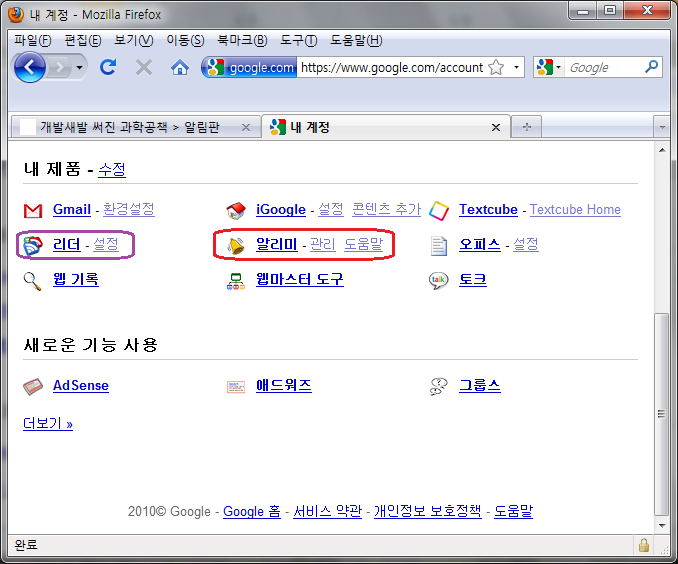Click the 개인정보 보호정책 footer link
This screenshot has height=564, width=678.
pos(428,511)
